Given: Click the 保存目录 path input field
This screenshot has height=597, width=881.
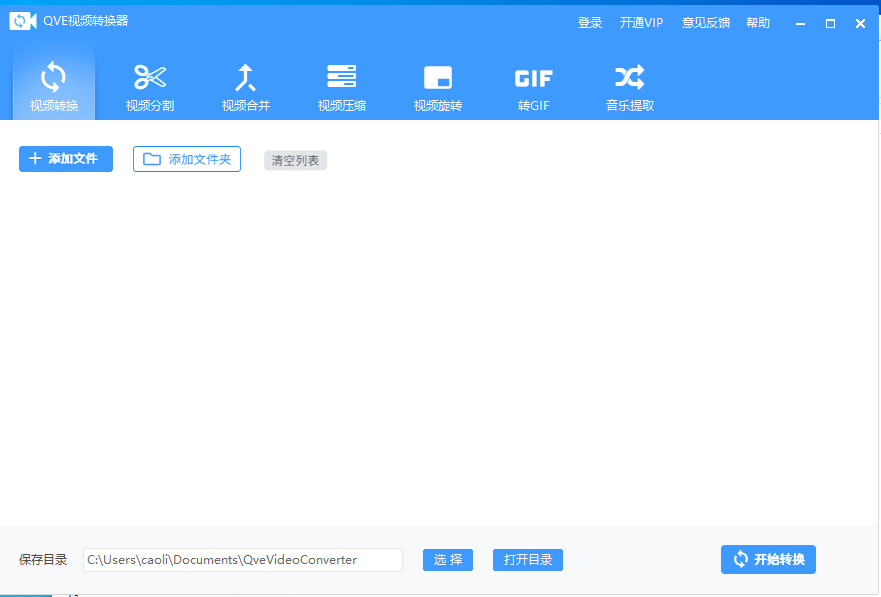Looking at the screenshot, I should (x=243, y=560).
